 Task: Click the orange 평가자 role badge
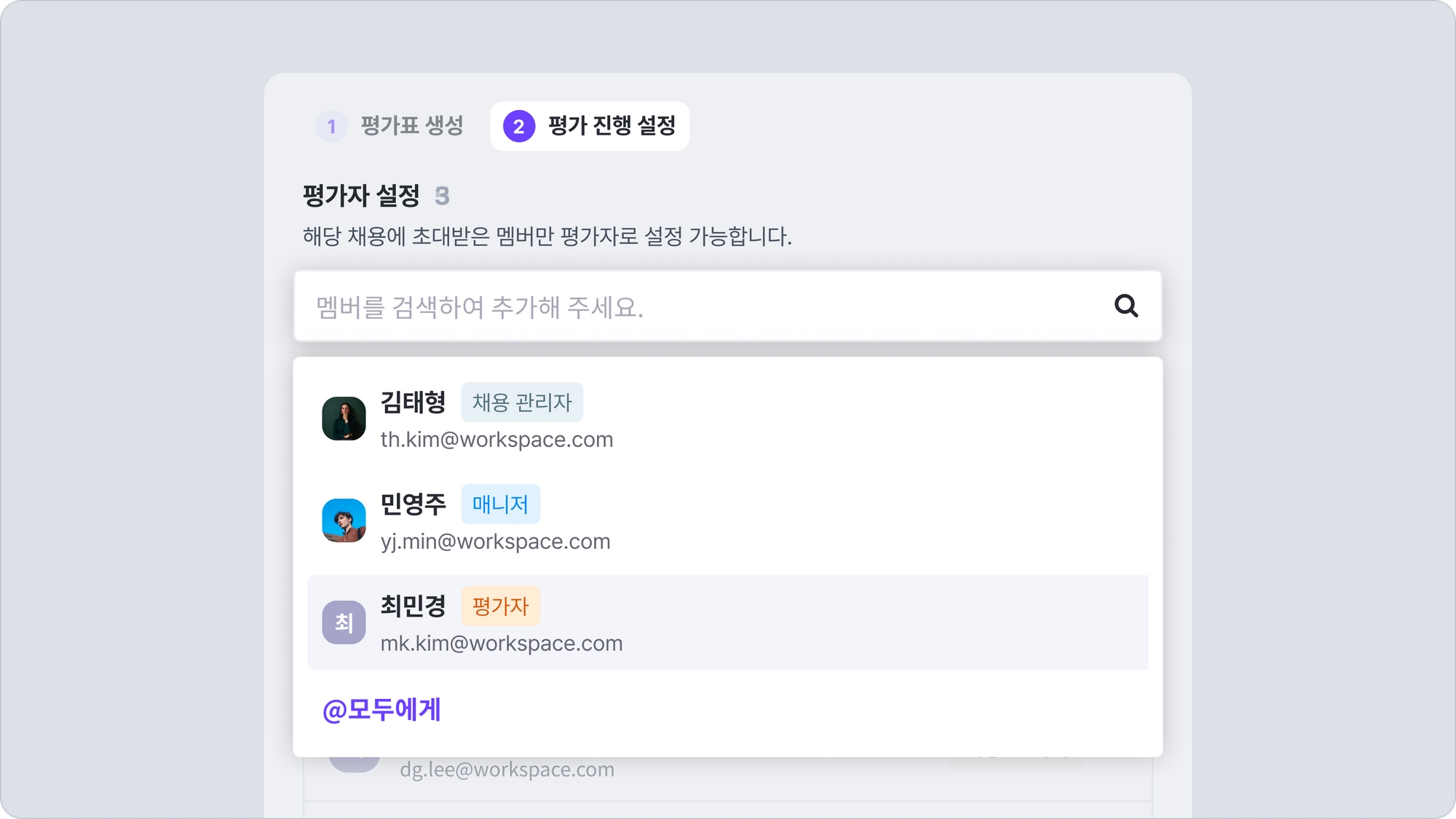pyautogui.click(x=500, y=606)
